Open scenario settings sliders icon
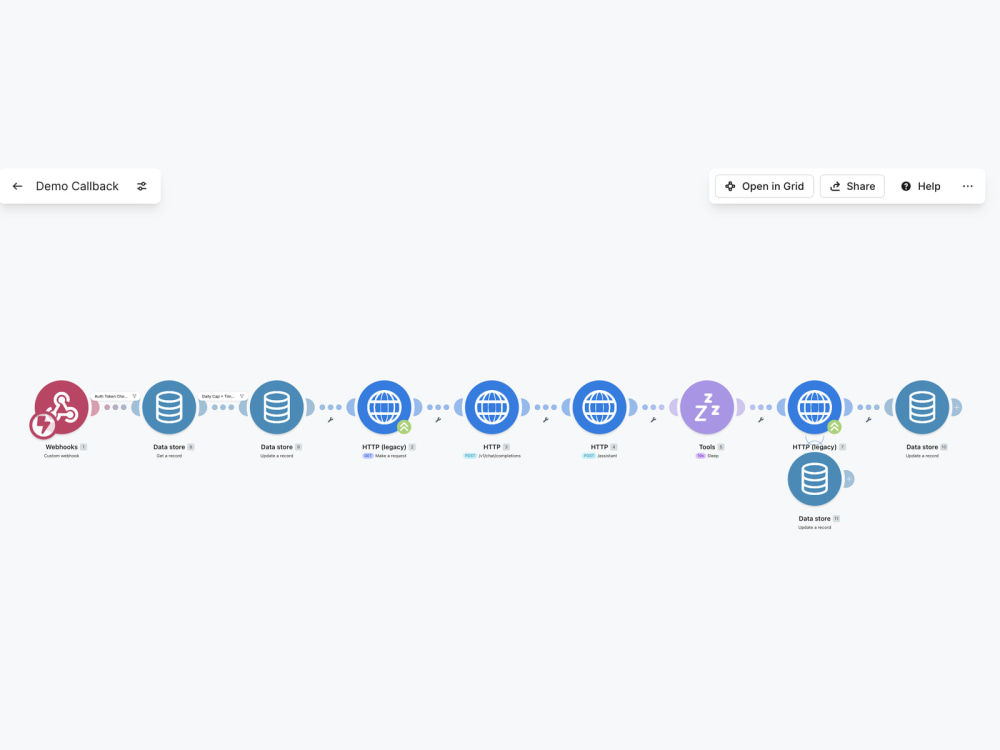Image resolution: width=1000 pixels, height=750 pixels. (x=142, y=186)
